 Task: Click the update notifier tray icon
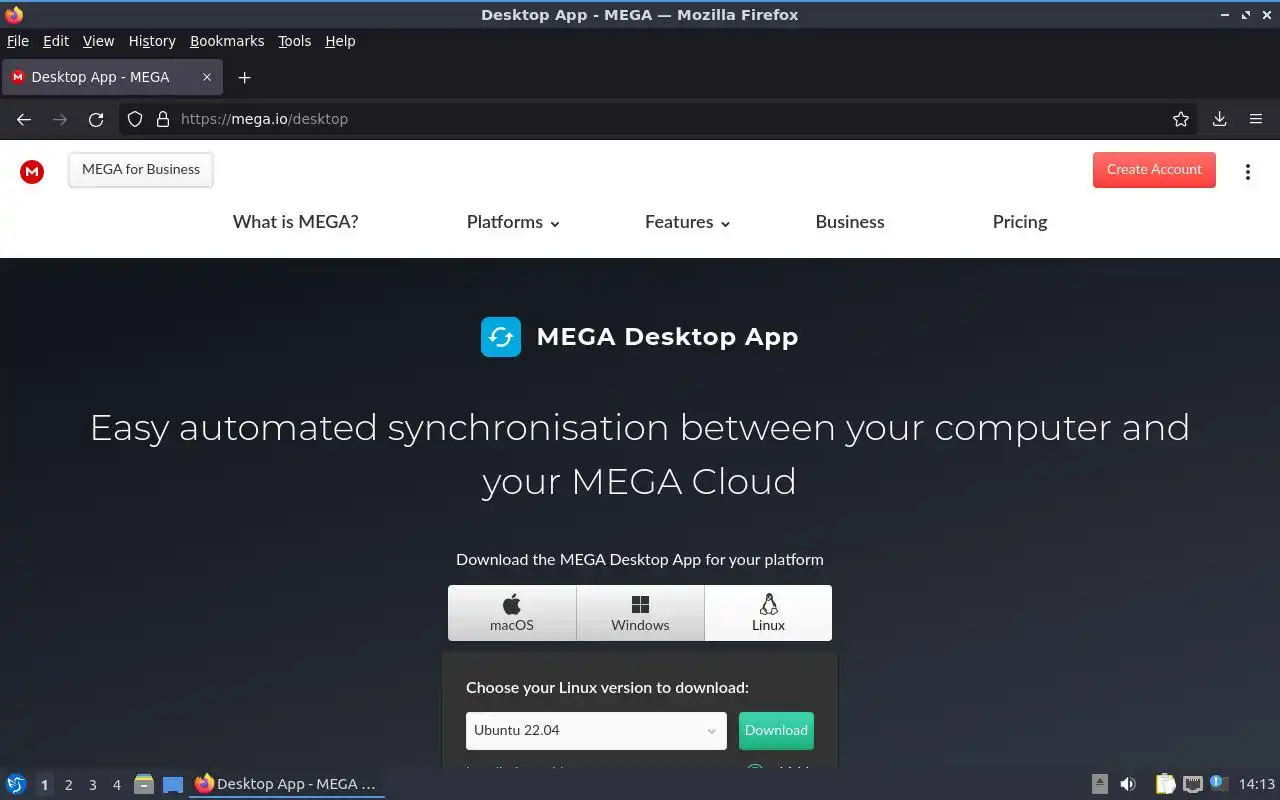1218,783
